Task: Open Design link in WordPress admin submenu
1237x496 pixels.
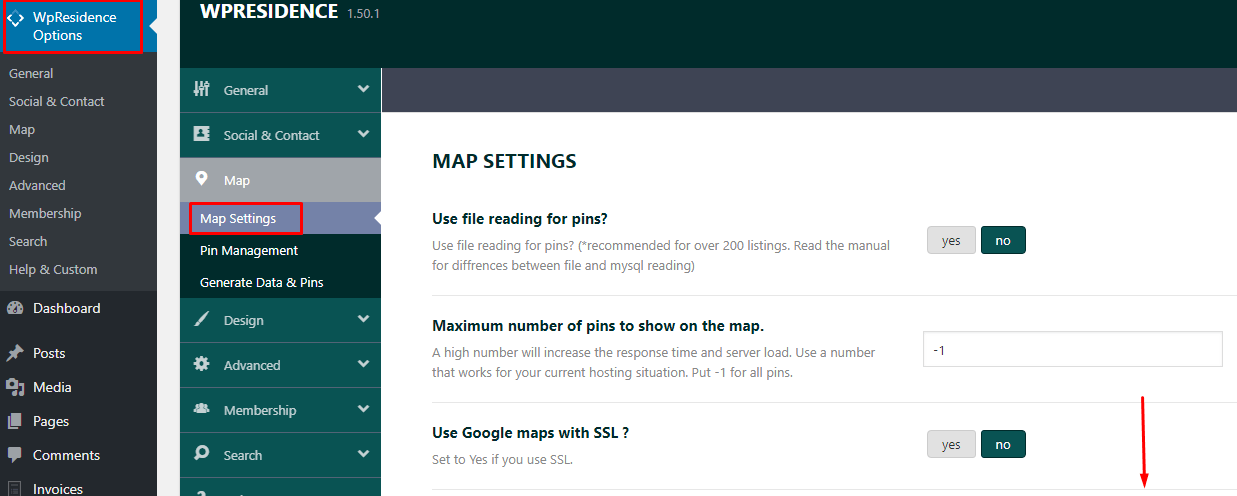Action: point(29,157)
